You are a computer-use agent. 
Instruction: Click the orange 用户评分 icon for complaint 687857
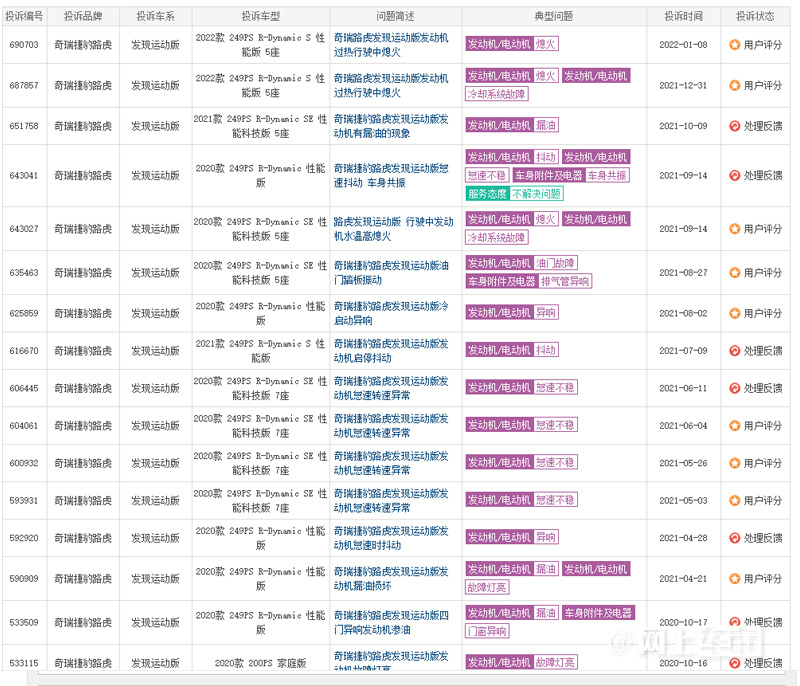click(x=734, y=85)
